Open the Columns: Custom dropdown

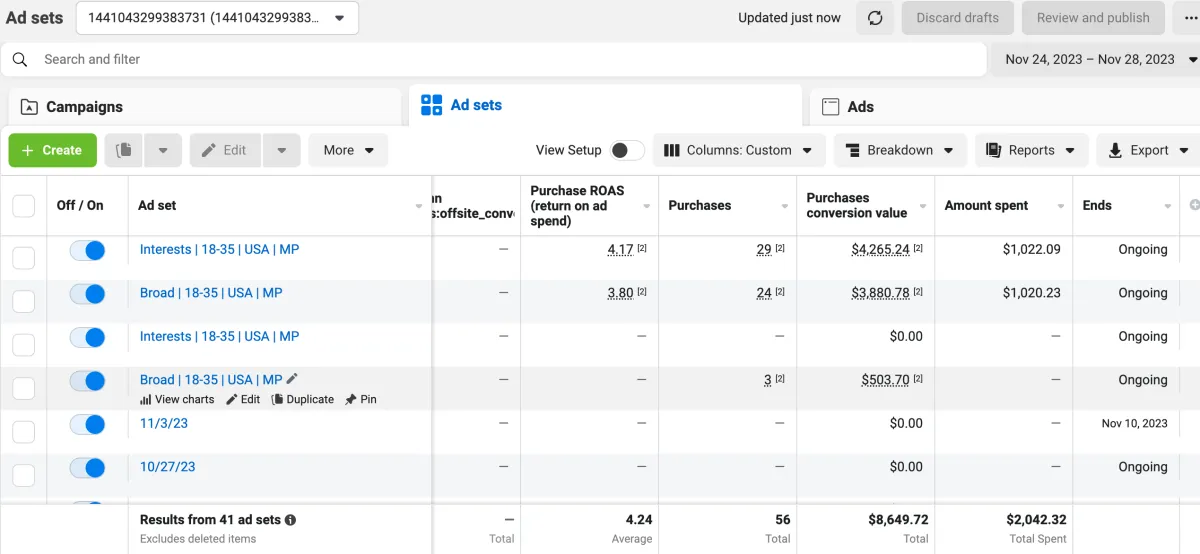[739, 150]
